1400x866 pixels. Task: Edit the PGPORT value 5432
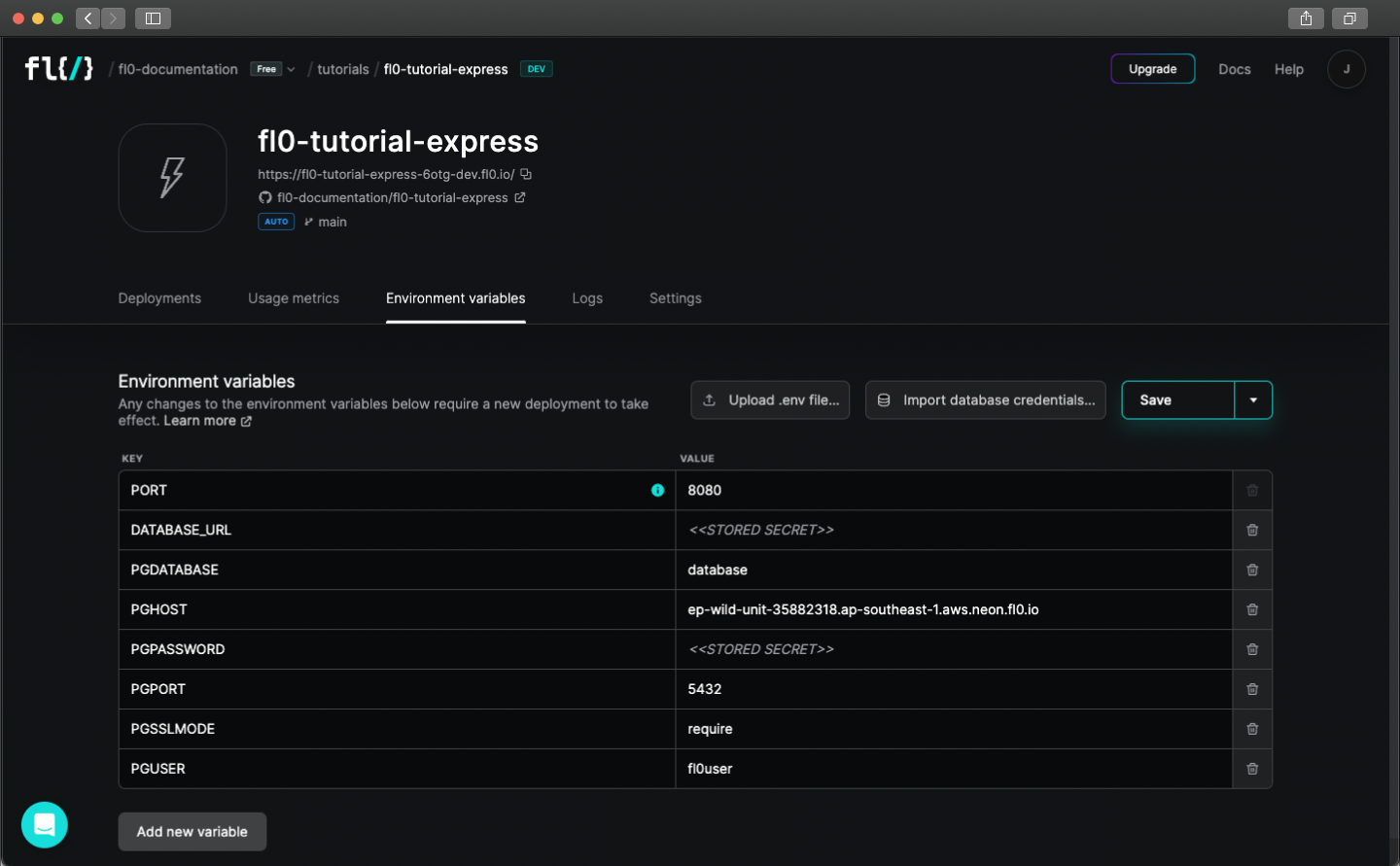954,689
